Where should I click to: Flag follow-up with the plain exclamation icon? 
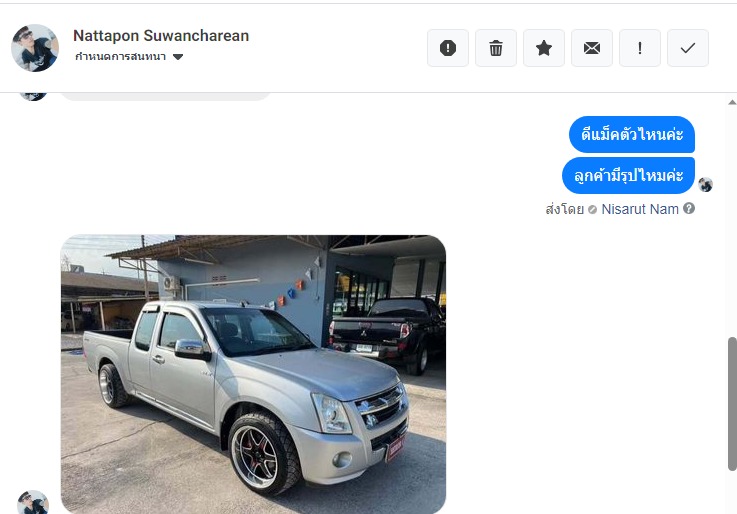[639, 48]
